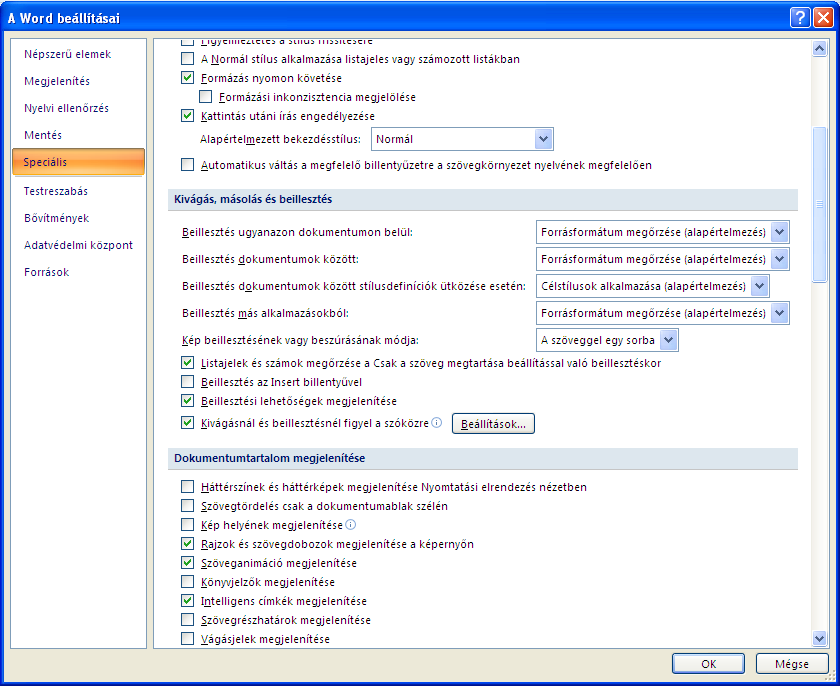The image size is (840, 686).
Task: Click info icon beside Kivágásnál és beillesztésnél
Action: (x=437, y=423)
